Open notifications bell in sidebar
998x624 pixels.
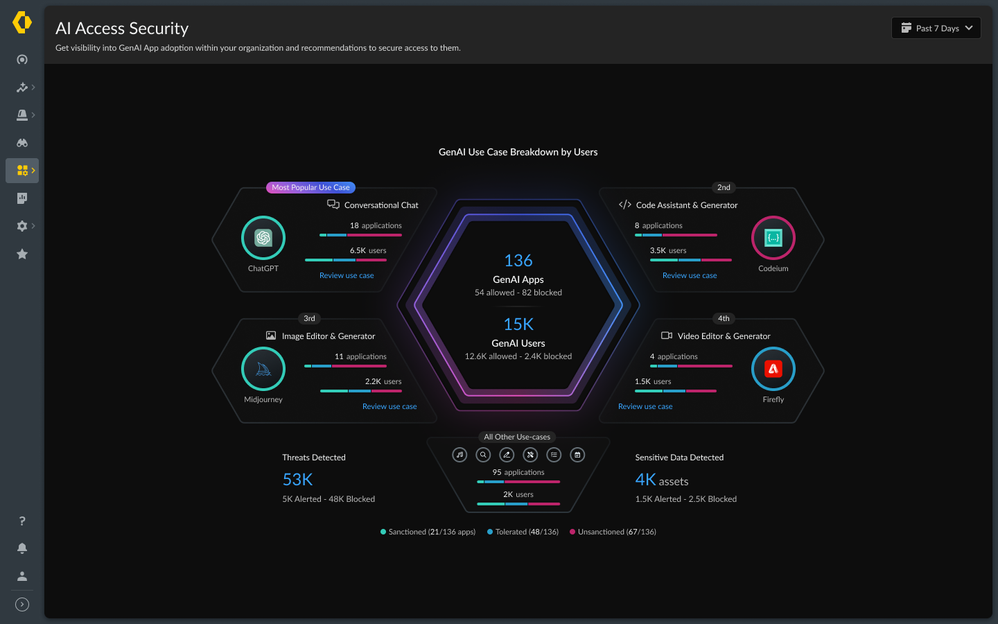click(x=22, y=548)
